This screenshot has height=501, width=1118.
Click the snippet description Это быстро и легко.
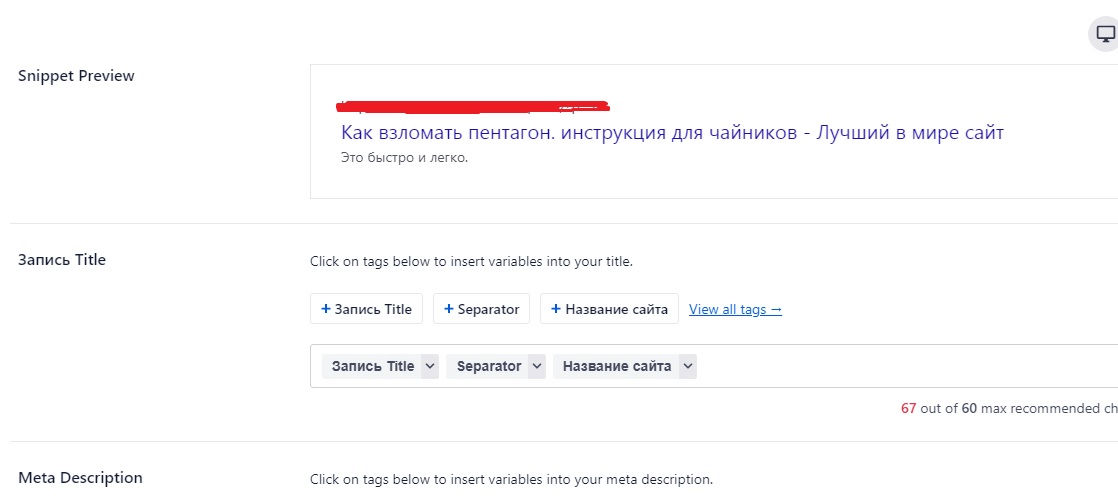click(x=404, y=157)
